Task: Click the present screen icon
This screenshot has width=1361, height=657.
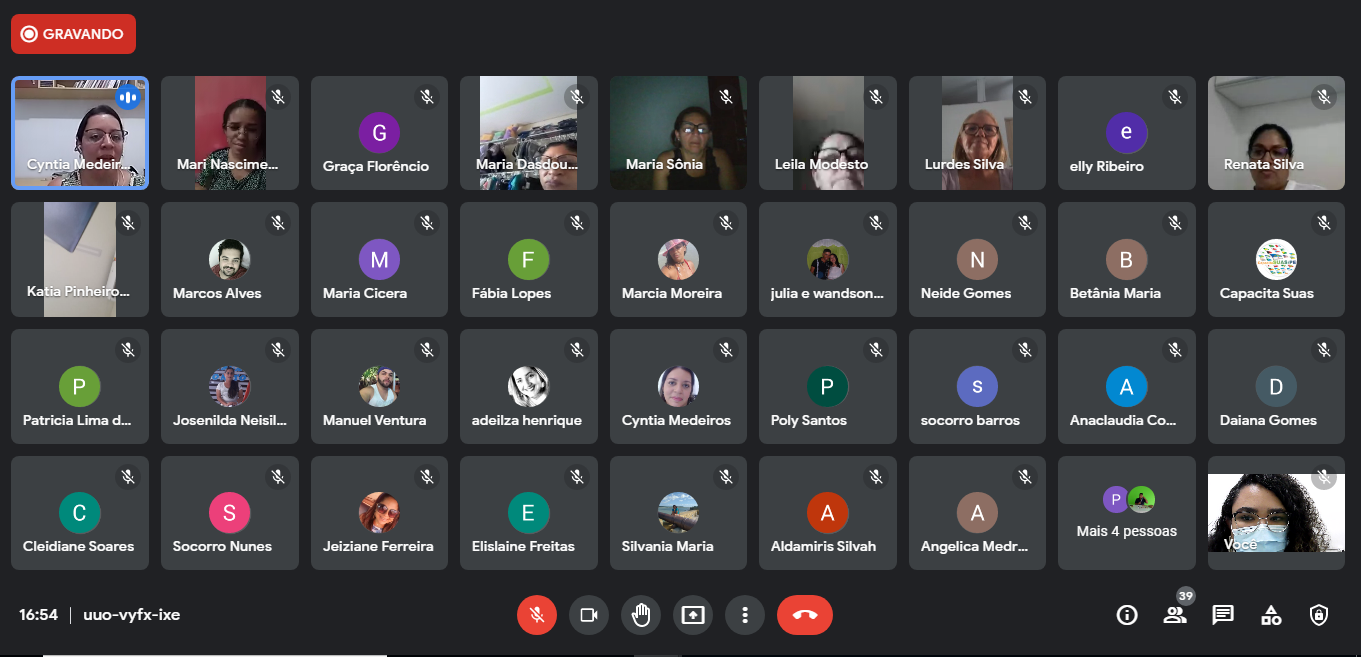Action: [x=693, y=615]
